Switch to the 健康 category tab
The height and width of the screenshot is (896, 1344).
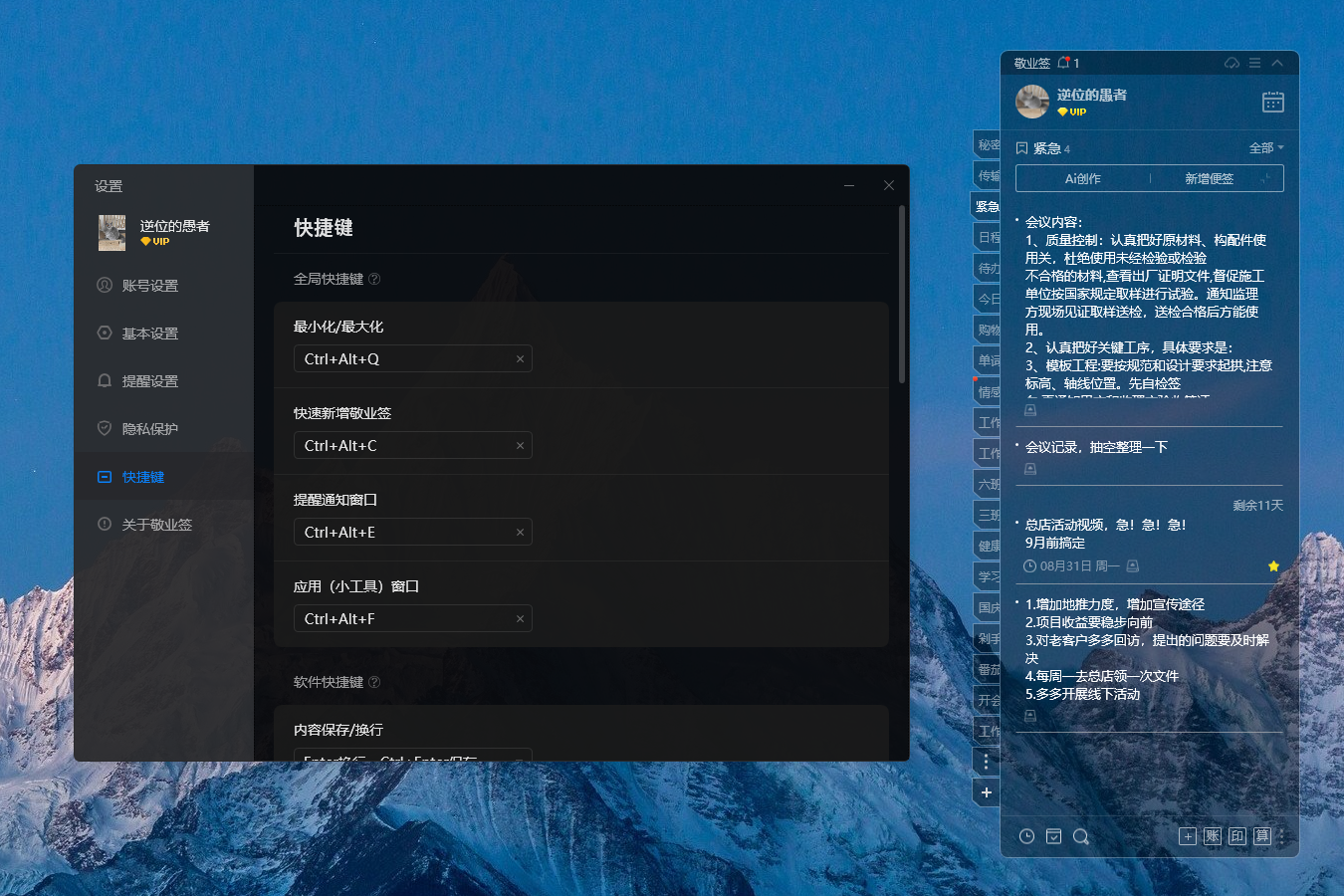988,546
